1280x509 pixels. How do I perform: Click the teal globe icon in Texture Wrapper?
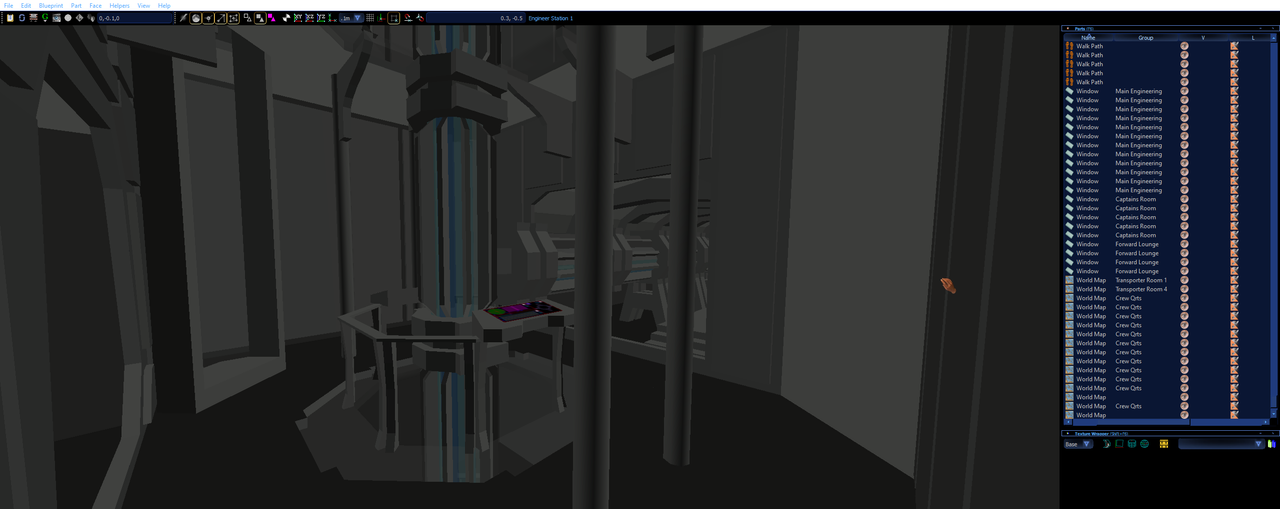[x=1144, y=444]
